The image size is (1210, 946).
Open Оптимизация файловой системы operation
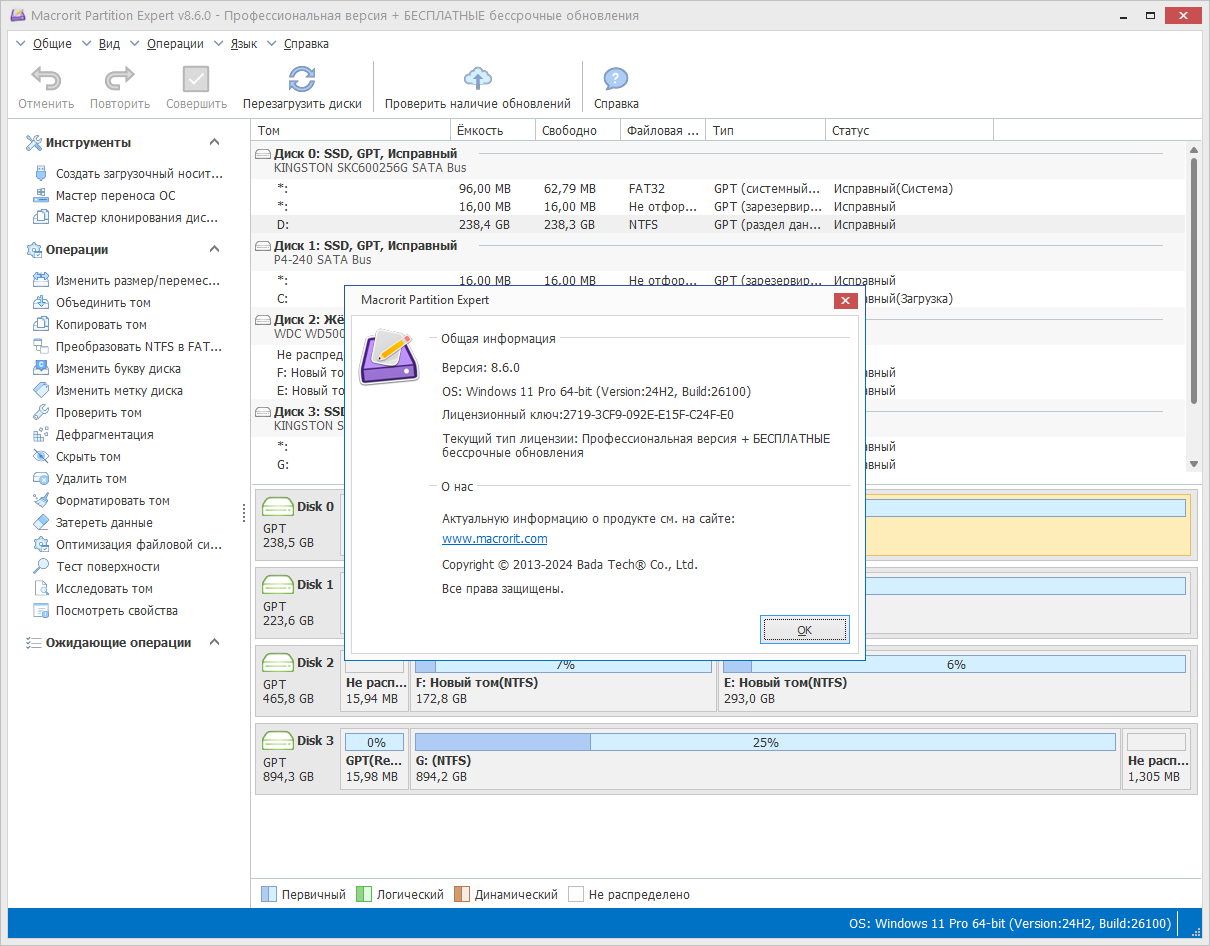[x=127, y=544]
